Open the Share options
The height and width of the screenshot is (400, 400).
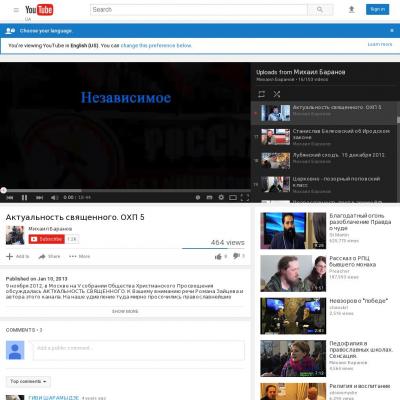click(49, 256)
